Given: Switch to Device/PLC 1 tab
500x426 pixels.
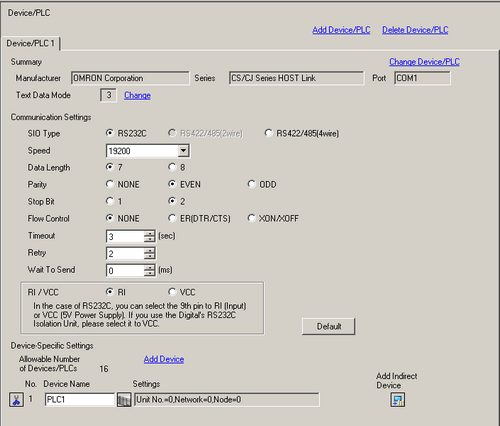Looking at the screenshot, I should coord(30,43).
